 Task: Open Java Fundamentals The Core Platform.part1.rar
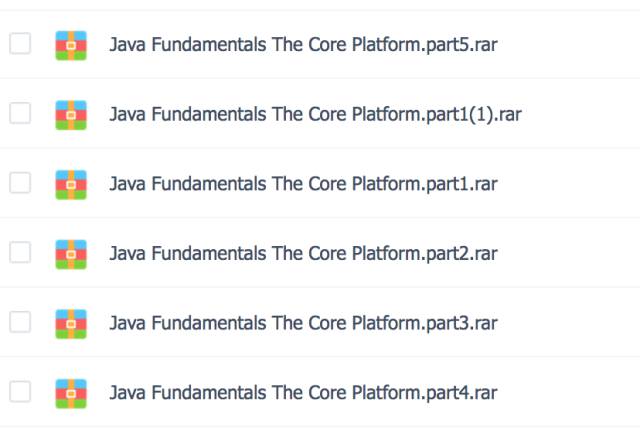303,184
